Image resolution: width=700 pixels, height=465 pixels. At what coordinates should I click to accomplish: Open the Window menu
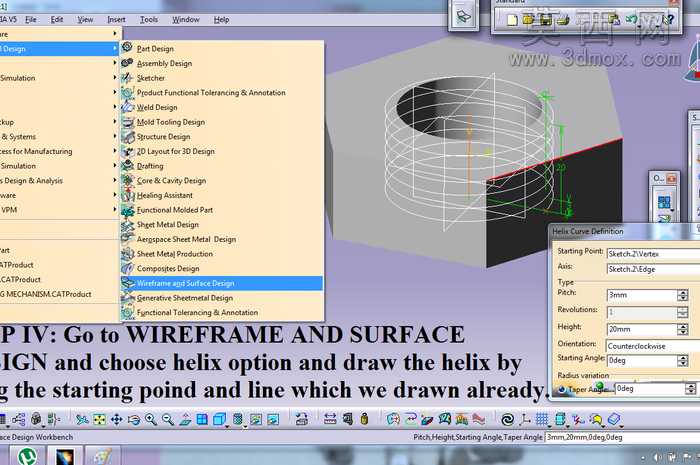186,19
